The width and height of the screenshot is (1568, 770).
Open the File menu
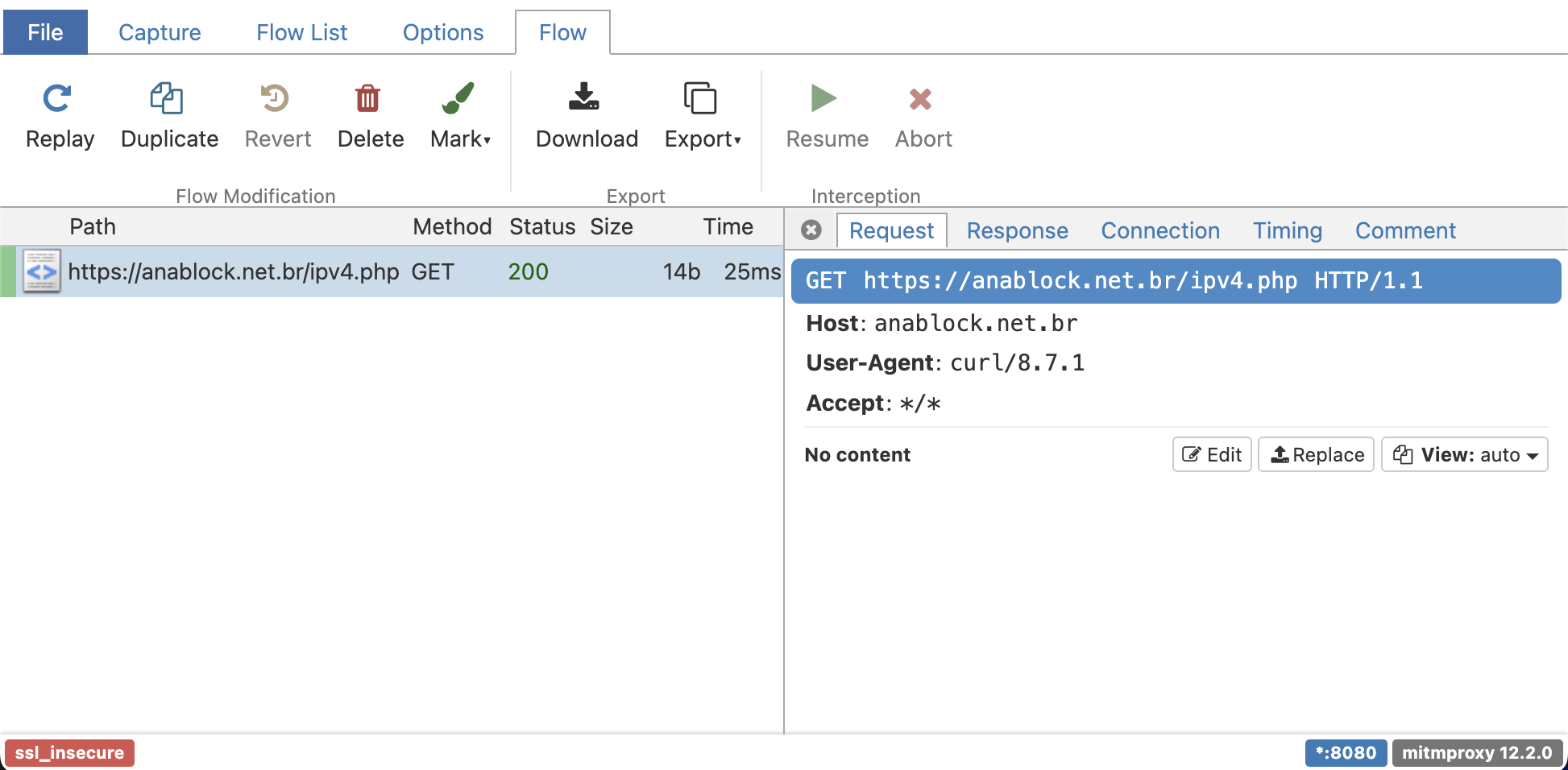pos(45,32)
